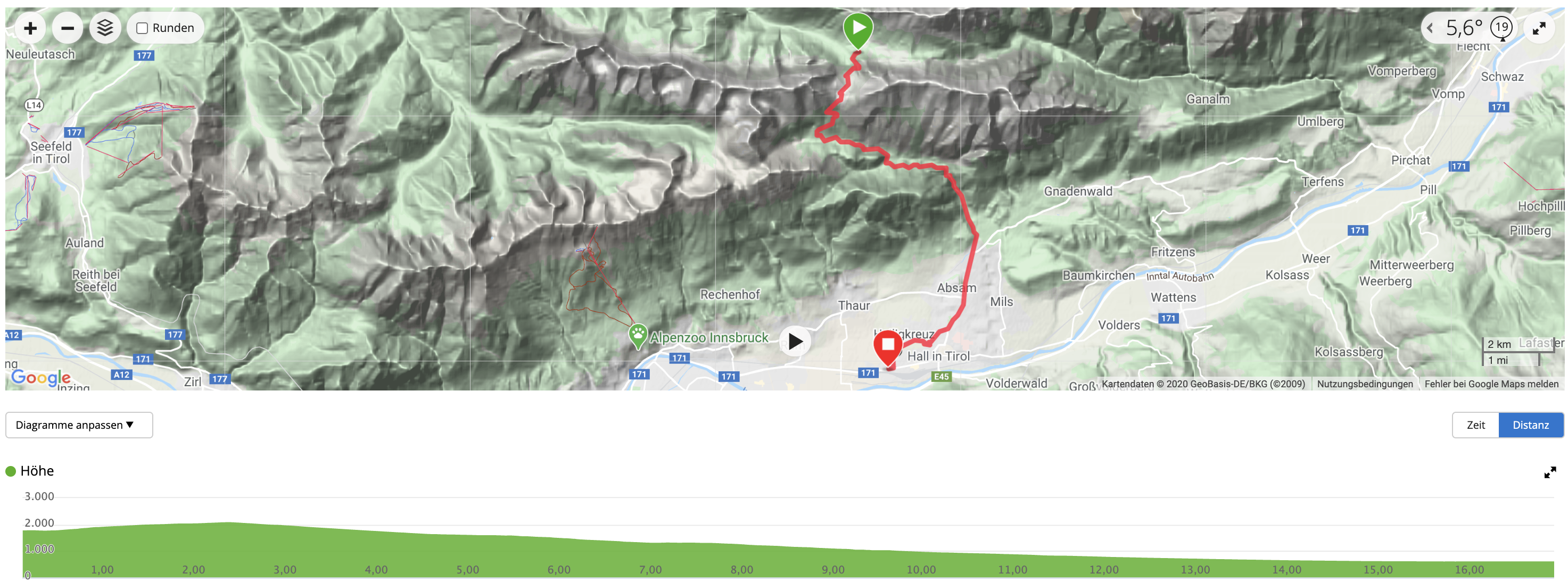Open the map layers selector
Image resolution: width=1568 pixels, height=582 pixels.
click(105, 28)
